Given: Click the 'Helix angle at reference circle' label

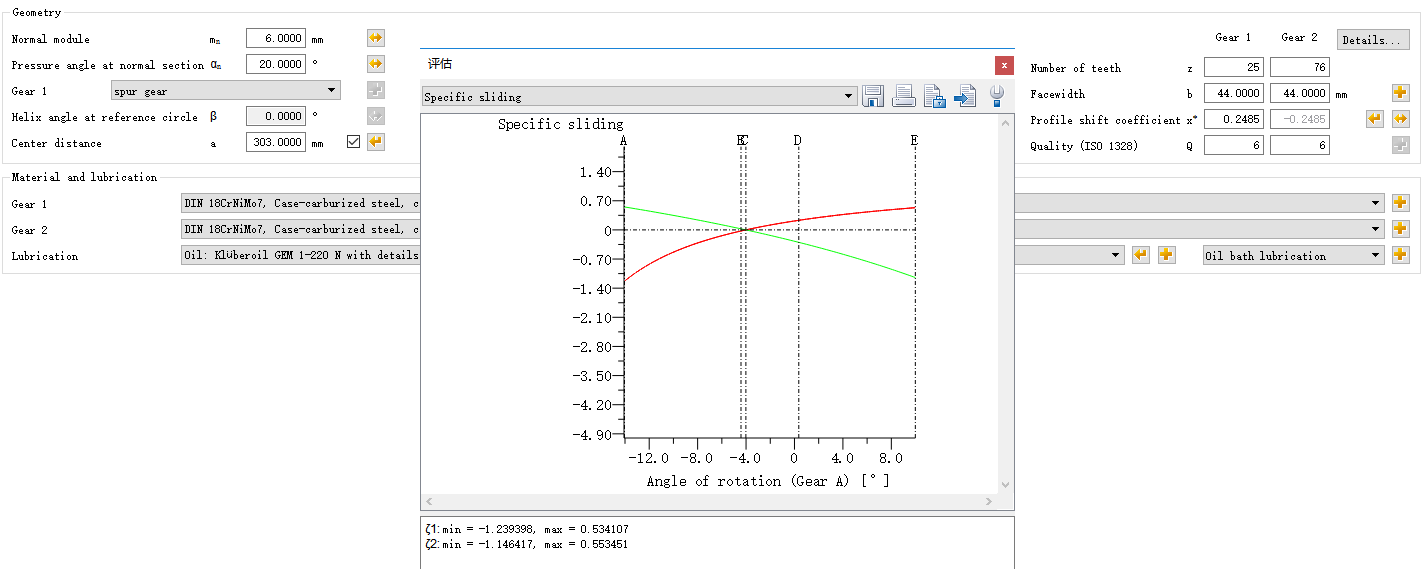Looking at the screenshot, I should click(105, 117).
